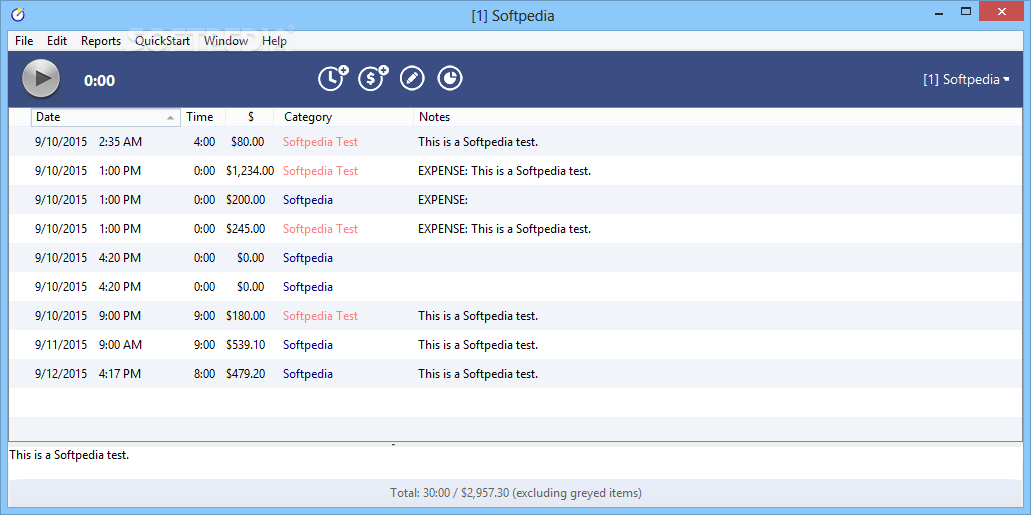Start the timer with the play button
This screenshot has width=1031, height=515.
(41, 78)
